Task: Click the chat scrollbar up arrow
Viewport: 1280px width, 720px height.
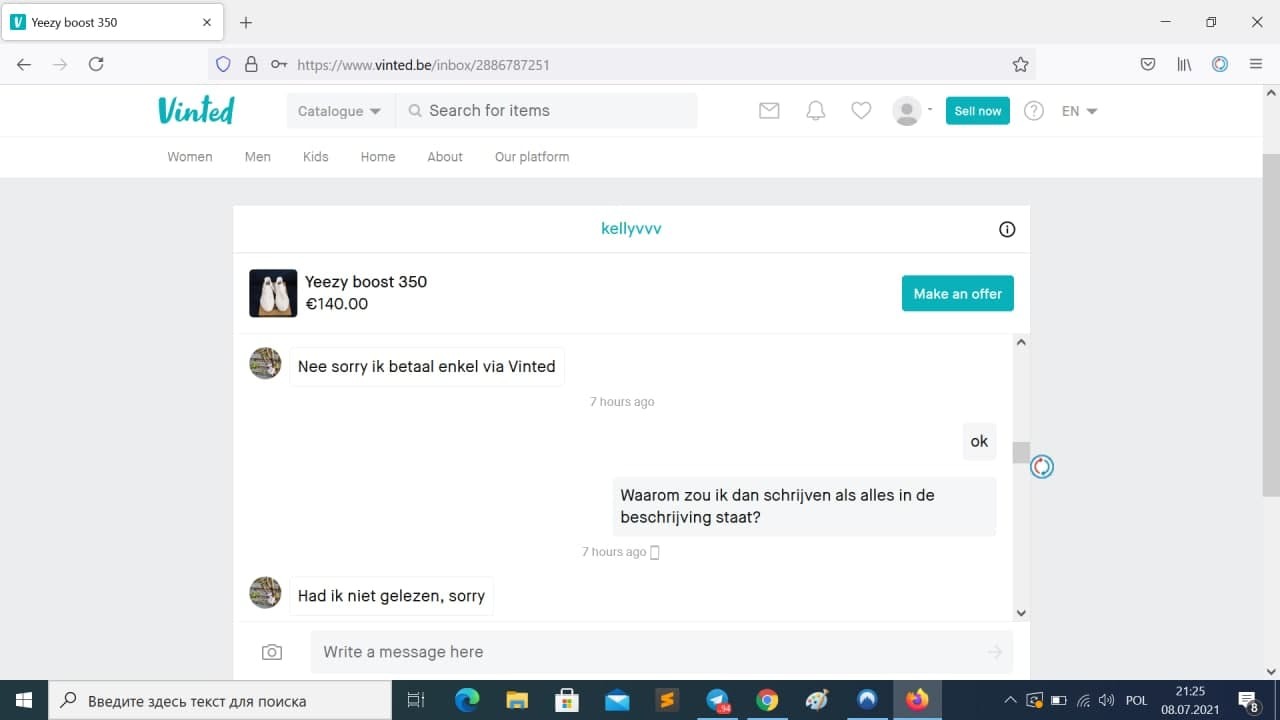Action: (x=1021, y=343)
